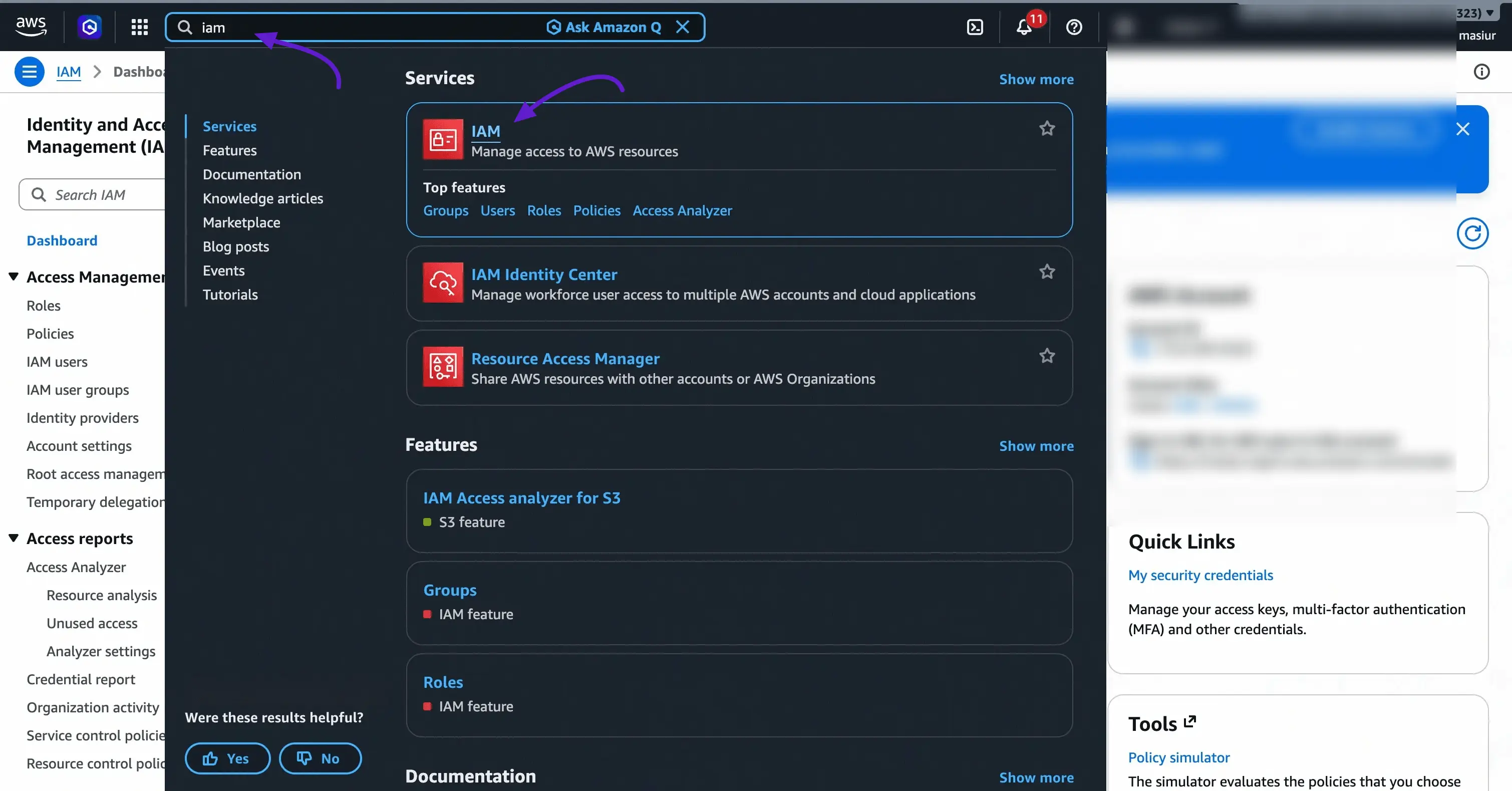Open Credential report in sidebar

pos(81,679)
